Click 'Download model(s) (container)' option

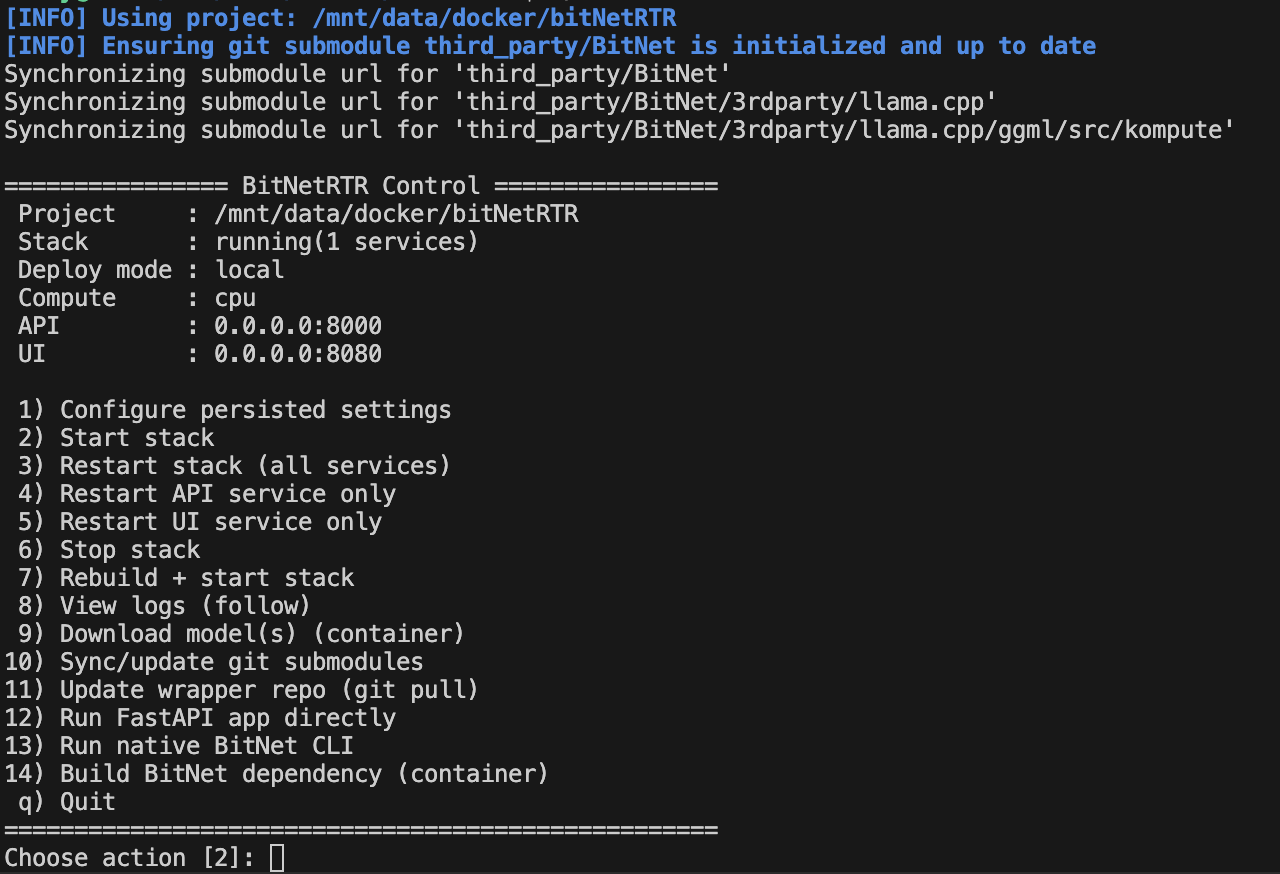[x=262, y=634]
